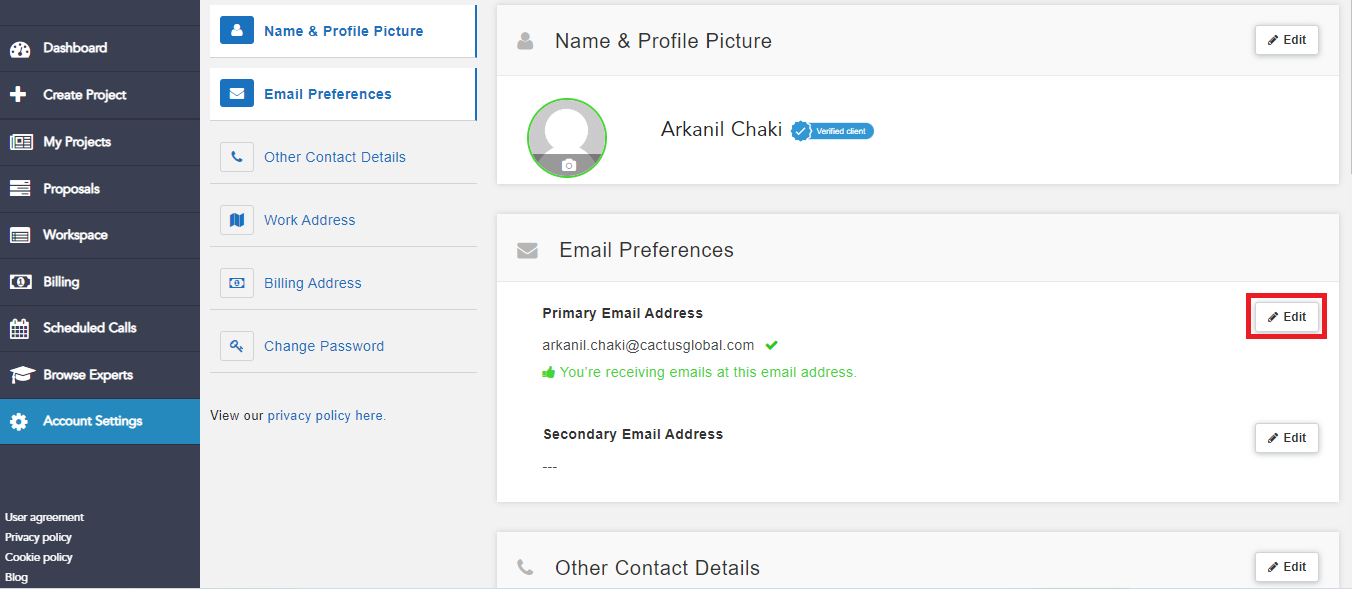Image resolution: width=1352 pixels, height=589 pixels.
Task: Click the key icon for Change Password
Action: coord(237,346)
